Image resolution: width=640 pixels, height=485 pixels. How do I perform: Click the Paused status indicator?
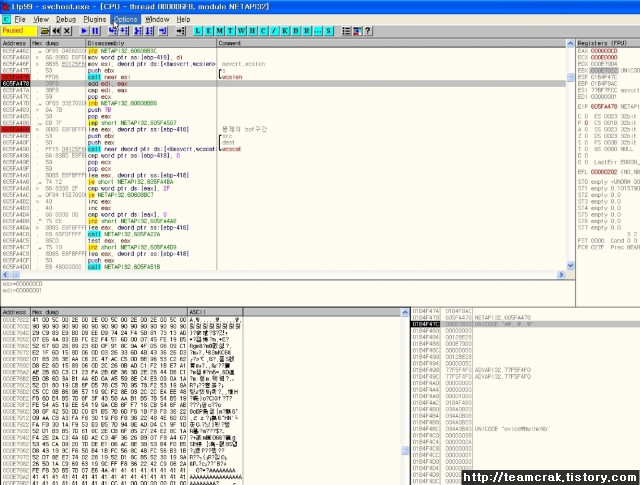tap(19, 31)
